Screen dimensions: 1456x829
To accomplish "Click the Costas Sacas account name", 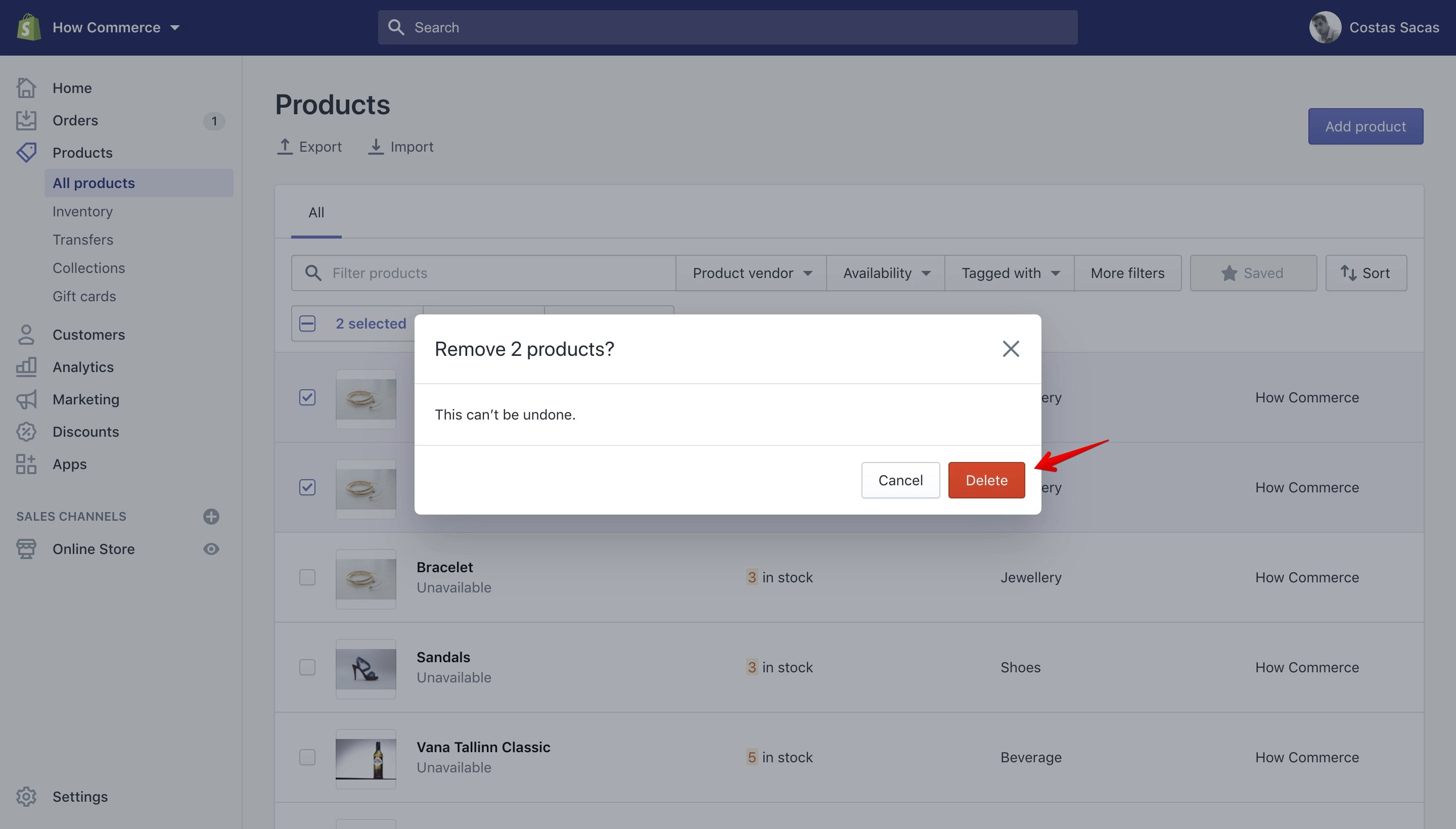I will pos(1394,27).
